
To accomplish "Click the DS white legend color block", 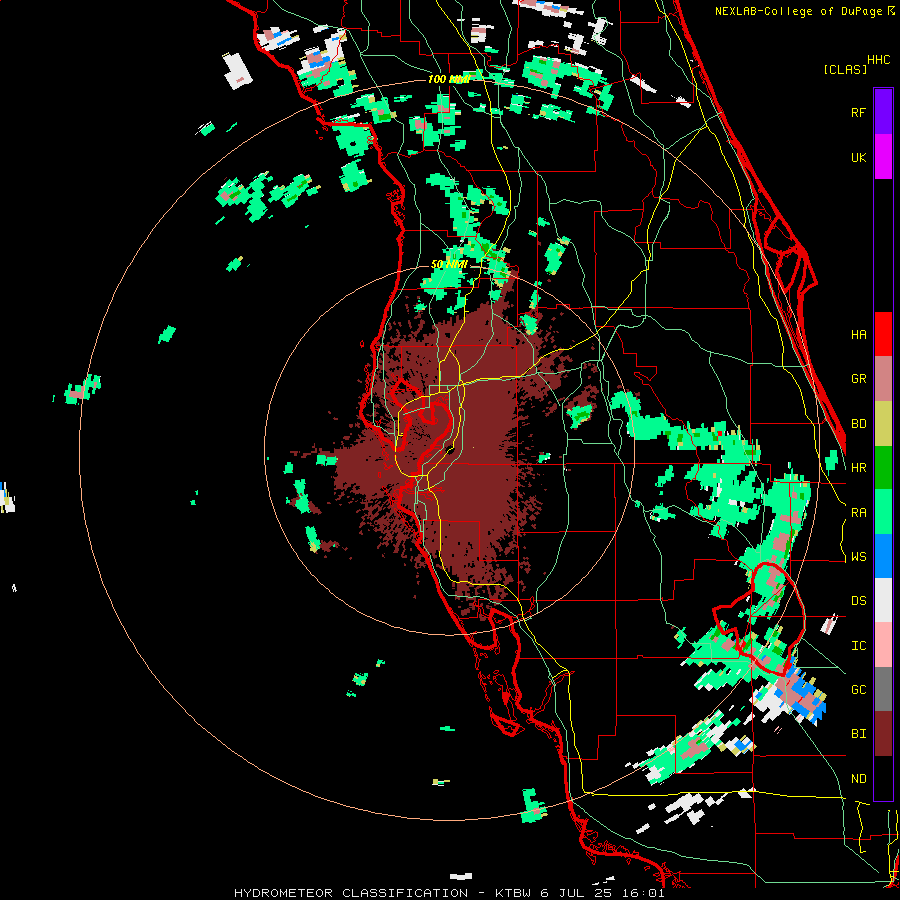I will [x=883, y=600].
